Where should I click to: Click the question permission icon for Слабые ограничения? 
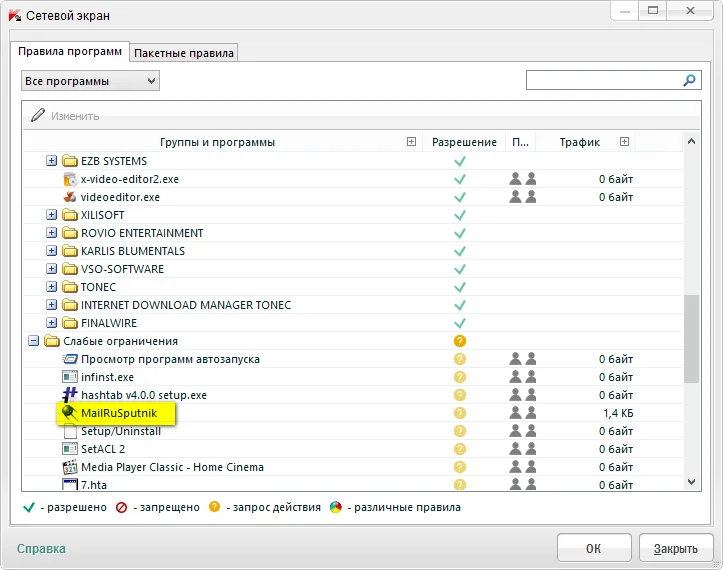point(460,341)
